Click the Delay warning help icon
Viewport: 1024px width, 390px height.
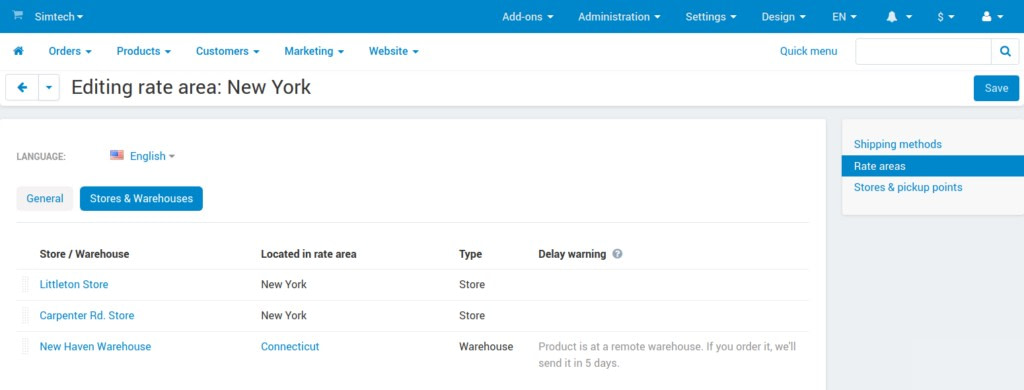click(617, 254)
